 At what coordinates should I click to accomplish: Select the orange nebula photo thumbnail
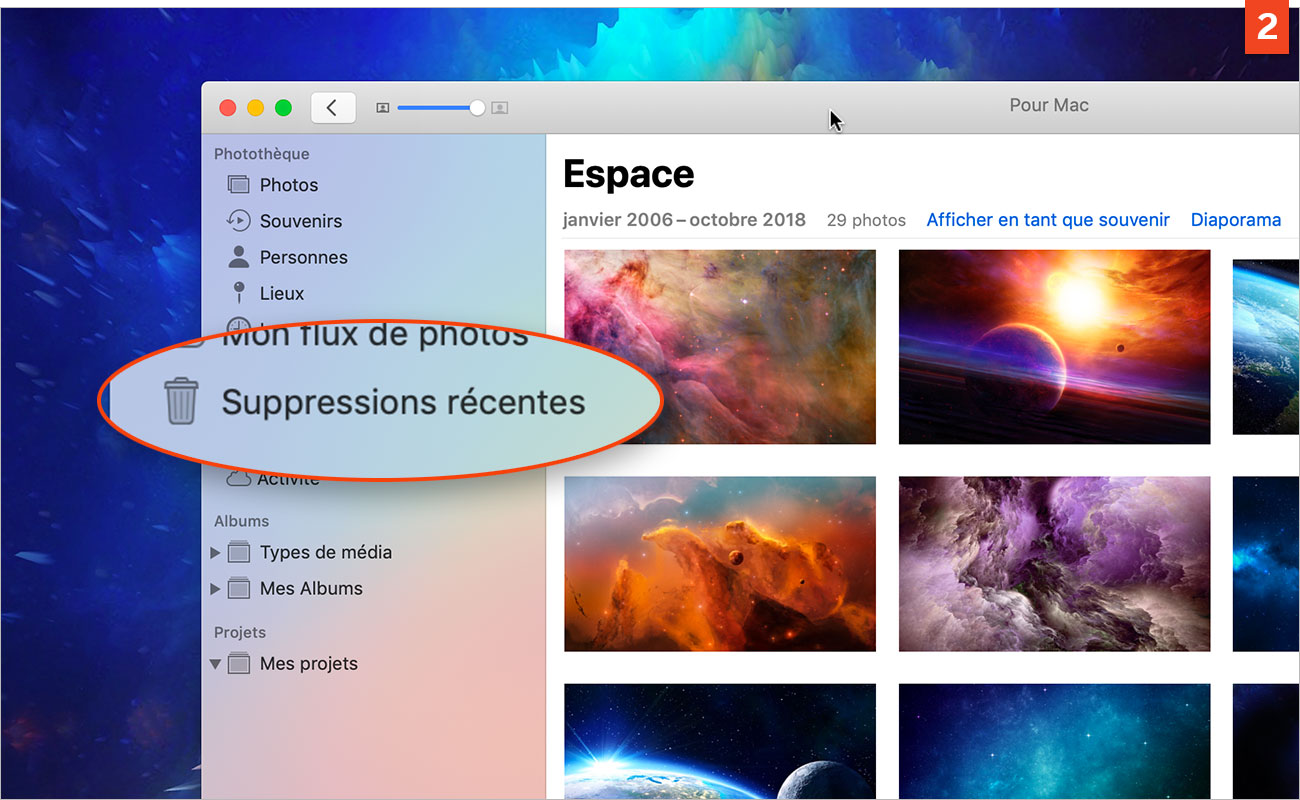720,564
